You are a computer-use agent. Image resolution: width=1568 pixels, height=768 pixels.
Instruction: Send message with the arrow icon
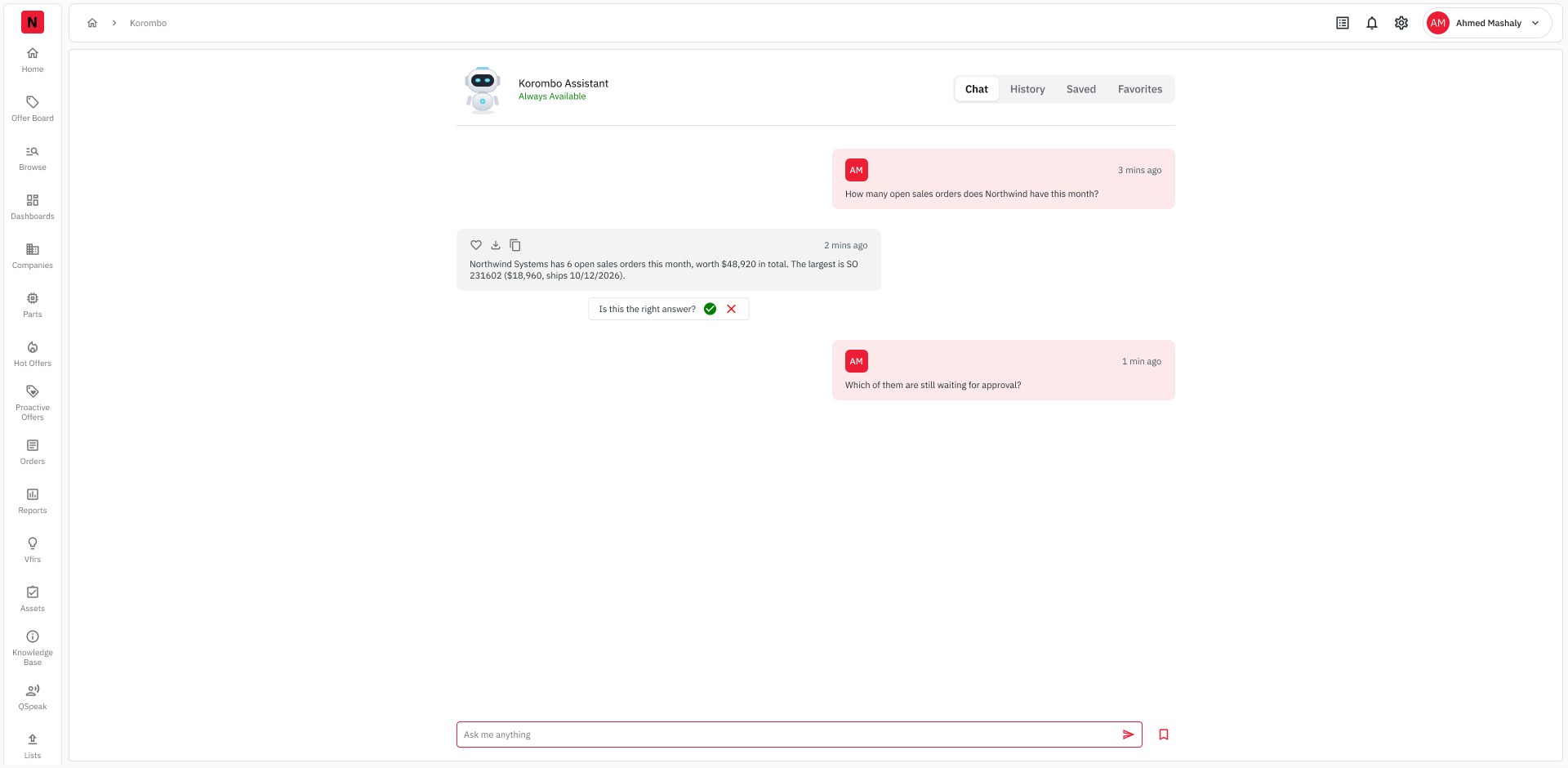coord(1129,735)
